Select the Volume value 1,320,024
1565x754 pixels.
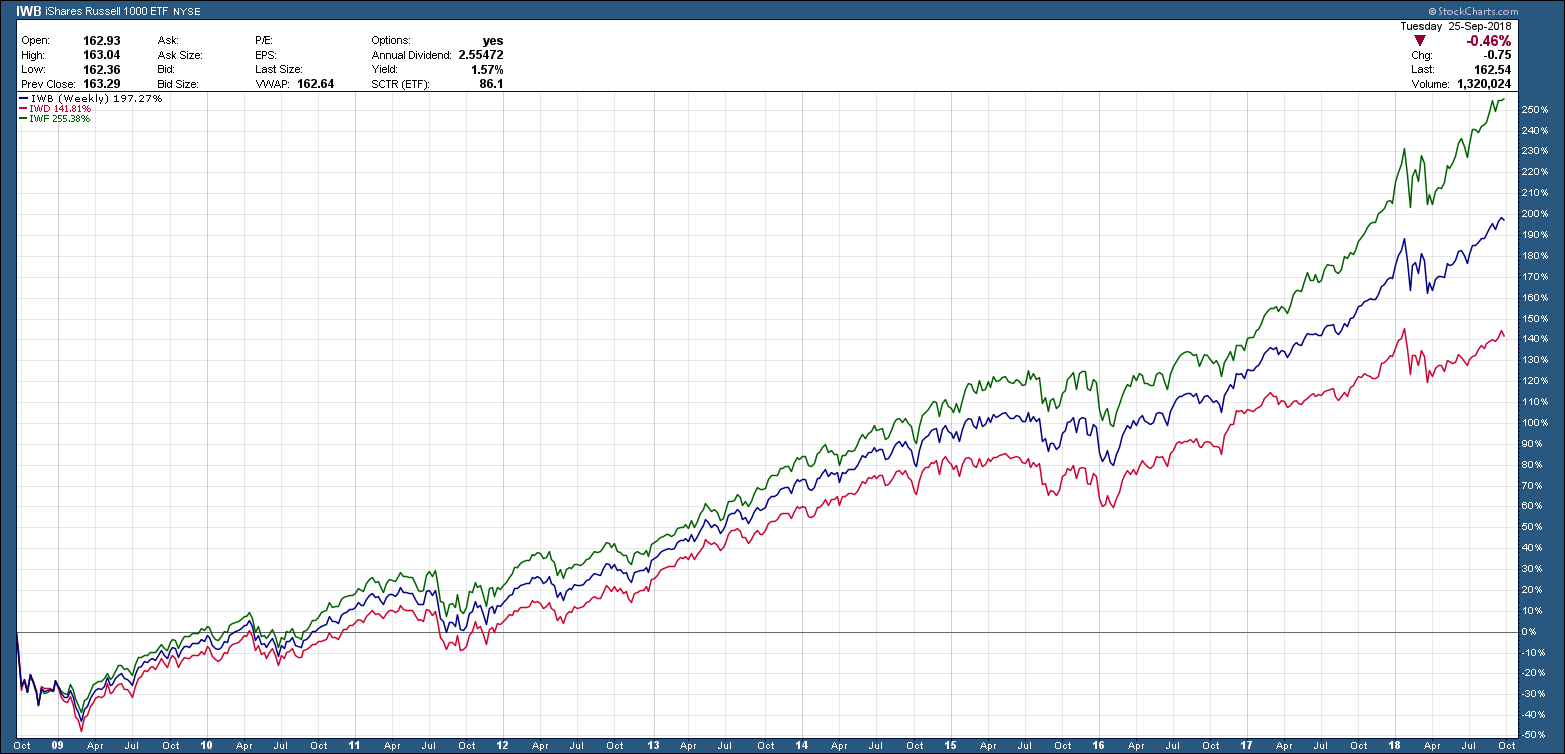point(1485,85)
